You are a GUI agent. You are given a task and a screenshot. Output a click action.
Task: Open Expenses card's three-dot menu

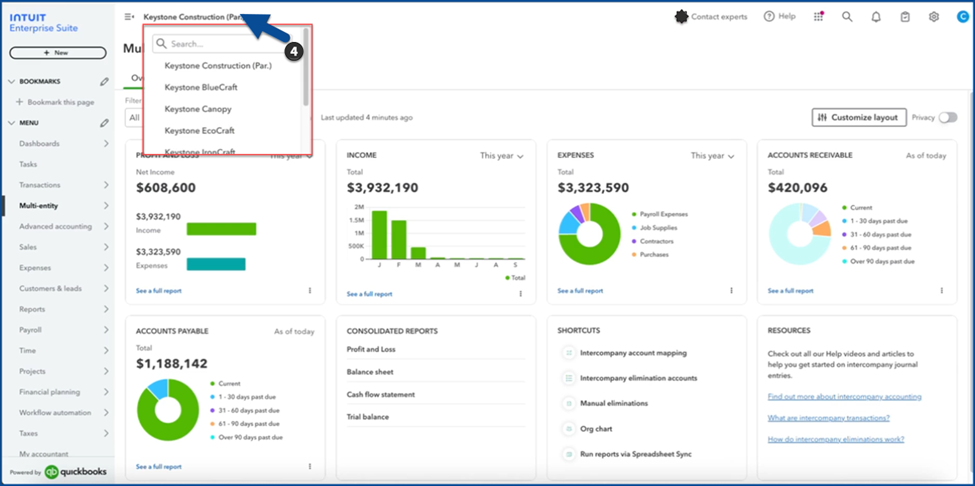731,290
